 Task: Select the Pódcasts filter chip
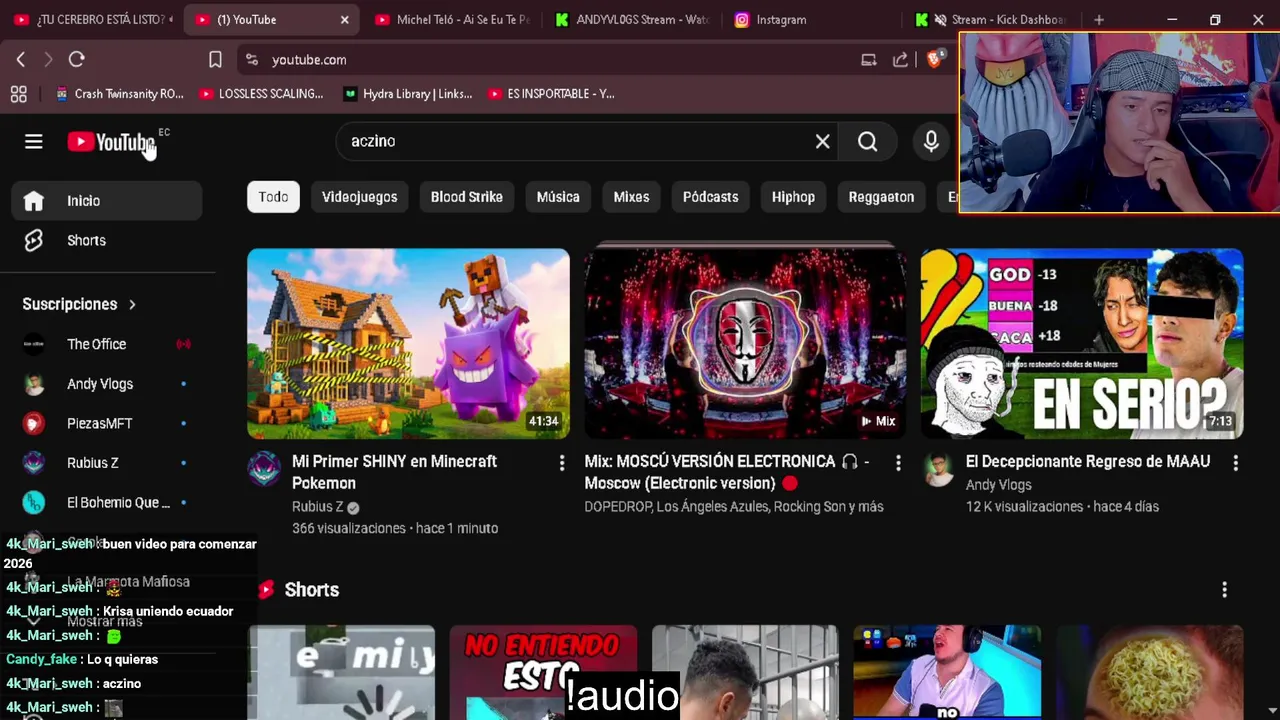[711, 197]
